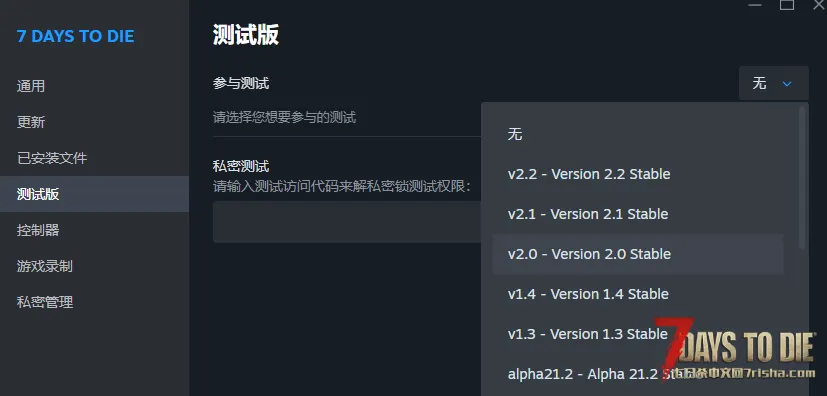Image resolution: width=827 pixels, height=396 pixels.
Task: Select v2.1 - Version 2.1 Stable
Action: click(638, 214)
